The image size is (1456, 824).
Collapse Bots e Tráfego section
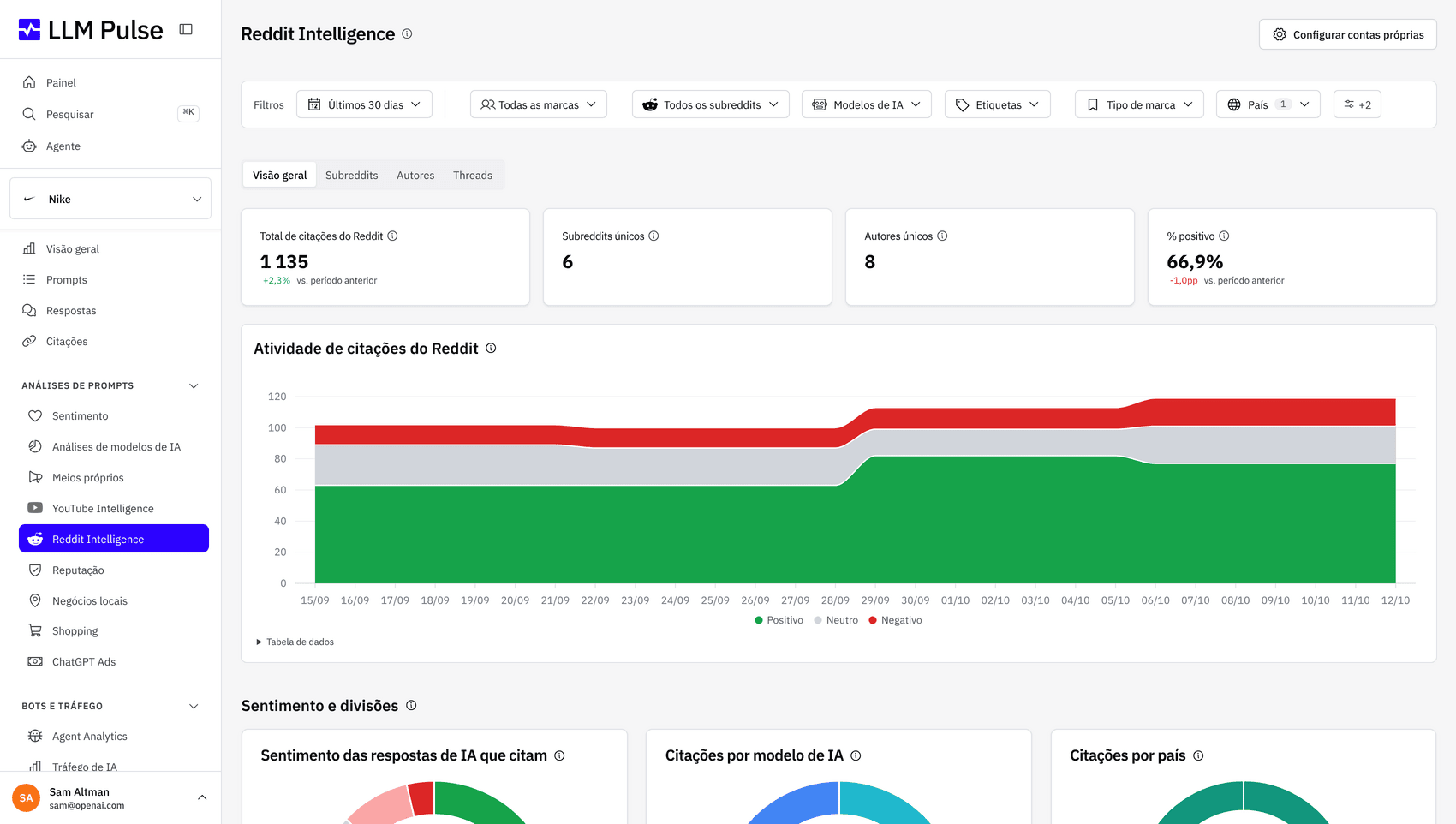(x=194, y=706)
